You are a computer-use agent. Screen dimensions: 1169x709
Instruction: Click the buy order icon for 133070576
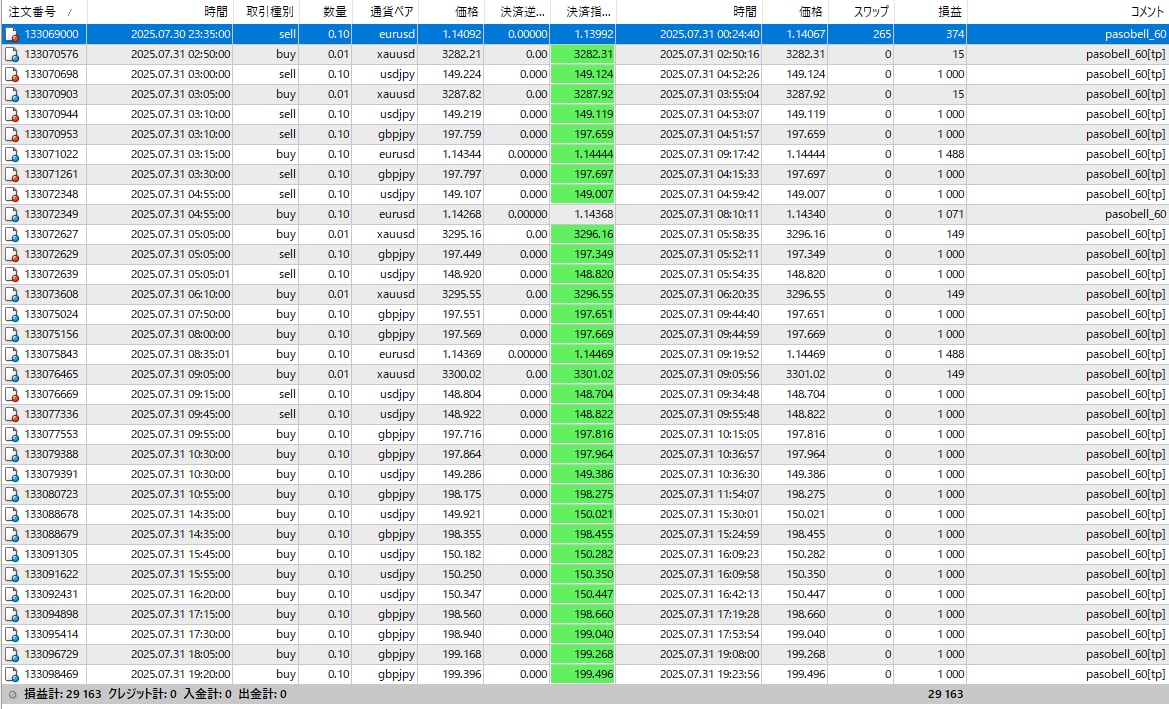(x=11, y=54)
